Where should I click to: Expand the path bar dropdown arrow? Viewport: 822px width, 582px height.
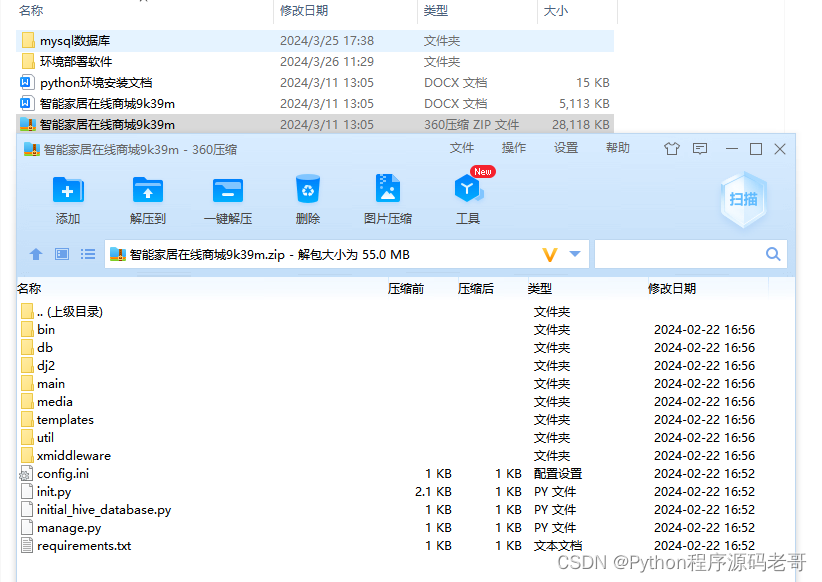point(575,254)
